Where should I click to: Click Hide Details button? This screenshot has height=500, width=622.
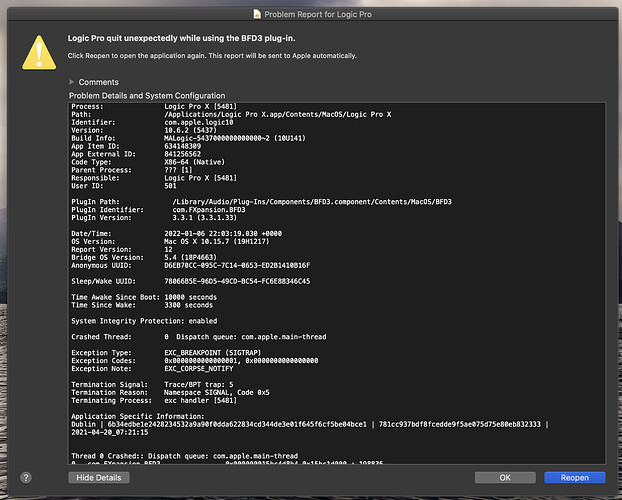99,477
